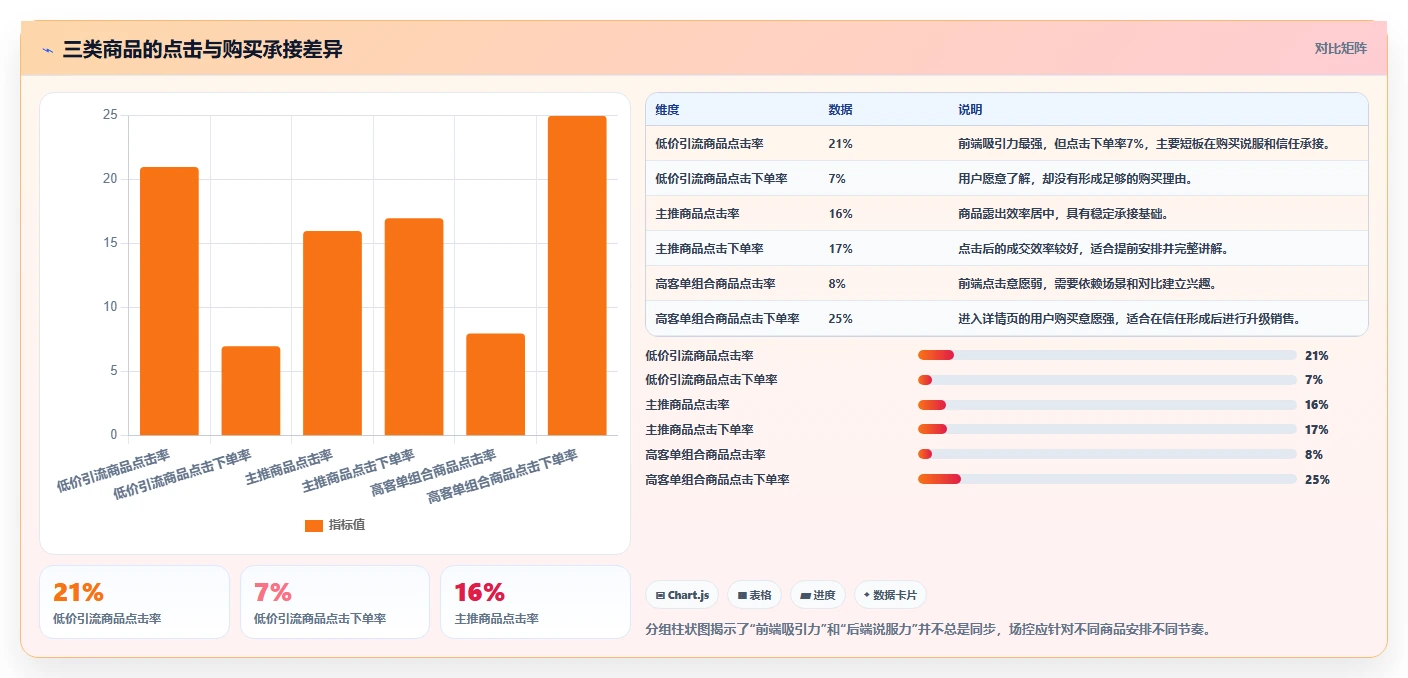Click the table data cell '25%'
Image resolution: width=1408 pixels, height=678 pixels.
(x=883, y=319)
